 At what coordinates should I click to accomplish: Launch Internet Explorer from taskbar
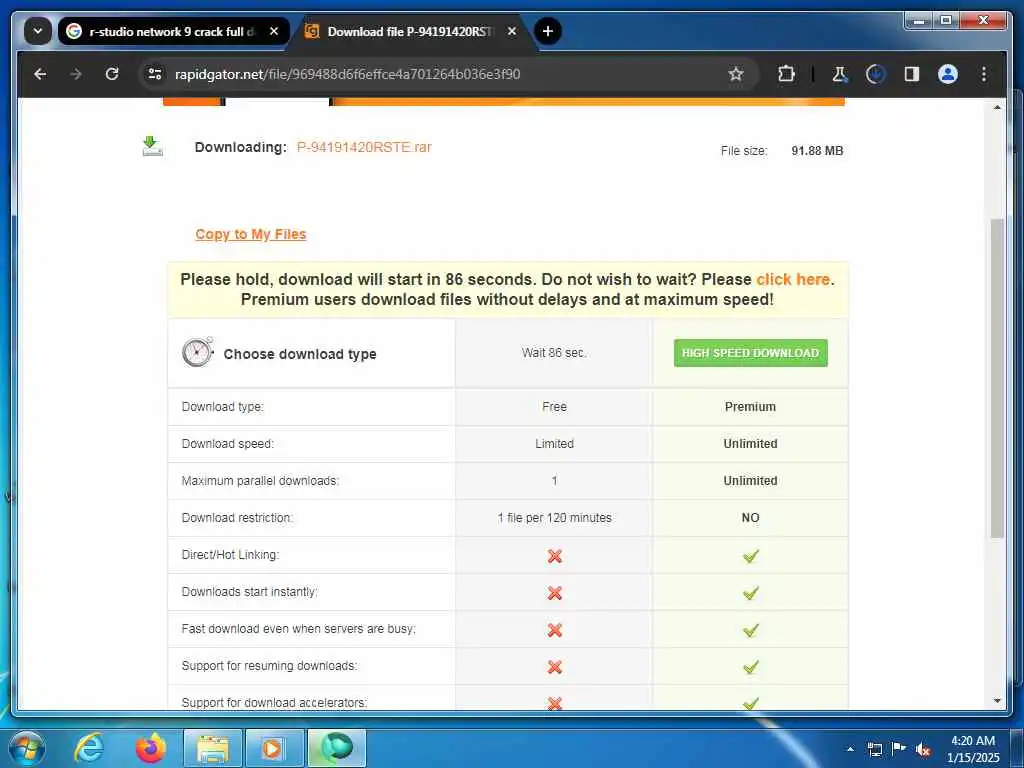click(x=89, y=748)
